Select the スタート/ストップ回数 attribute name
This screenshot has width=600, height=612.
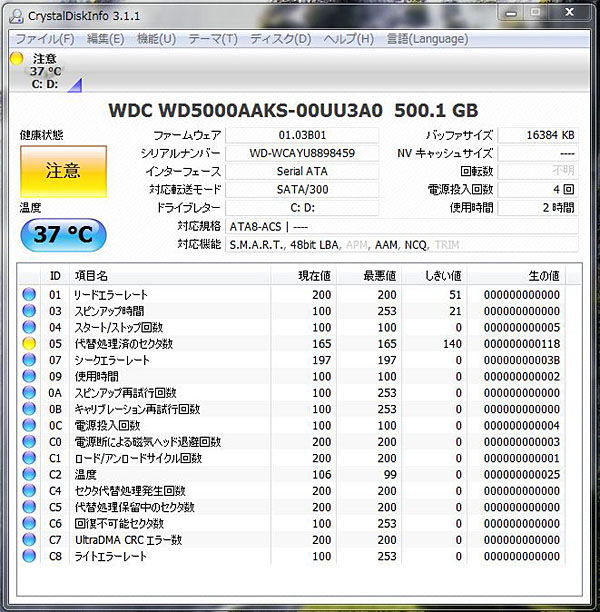coord(119,327)
